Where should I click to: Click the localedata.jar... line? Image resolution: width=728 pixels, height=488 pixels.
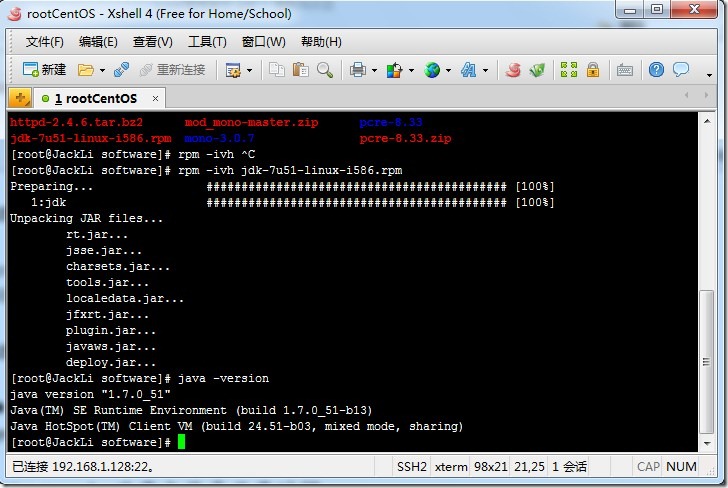coord(125,299)
